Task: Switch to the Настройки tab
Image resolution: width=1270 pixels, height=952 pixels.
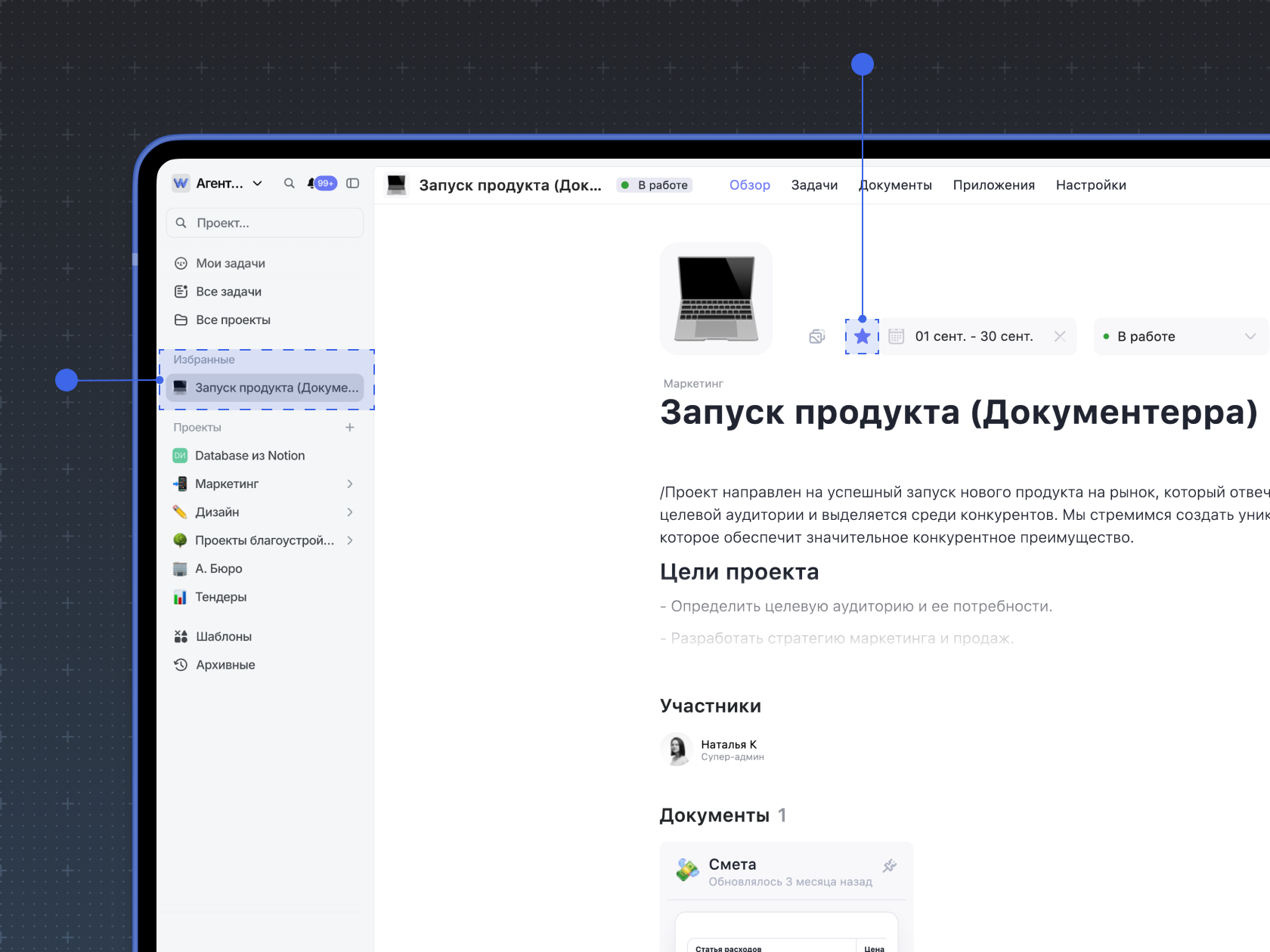Action: [x=1090, y=185]
